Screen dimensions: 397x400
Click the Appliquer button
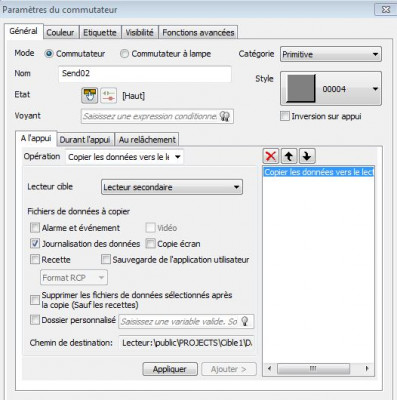pyautogui.click(x=170, y=369)
